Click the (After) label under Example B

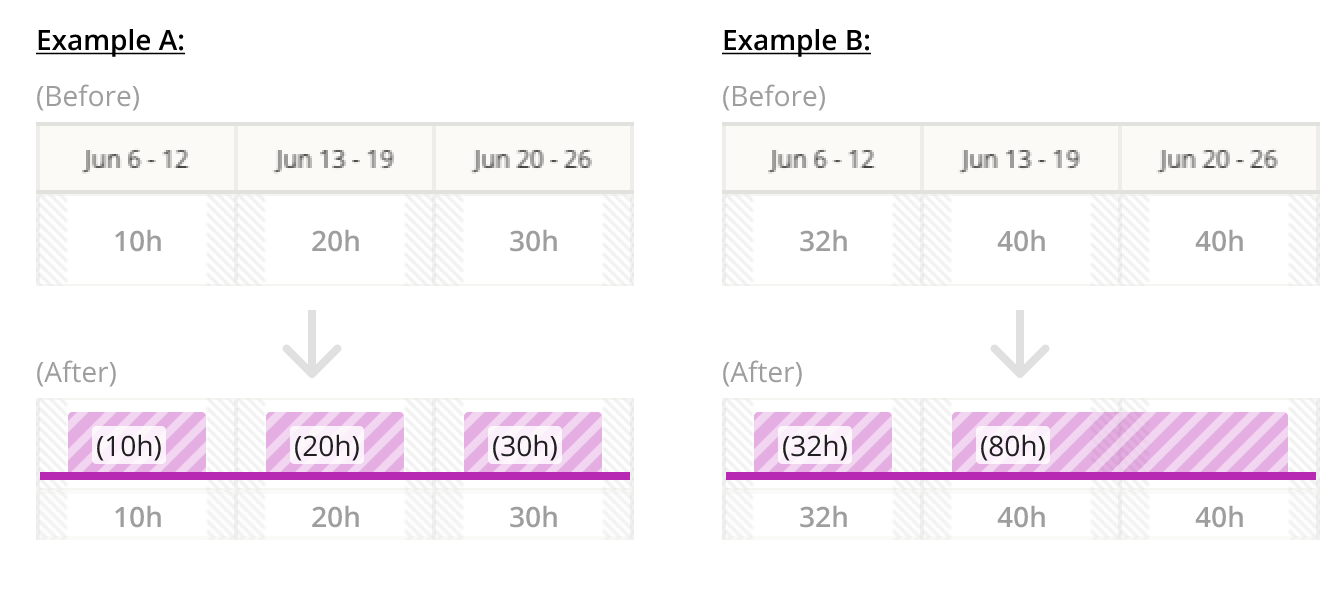[763, 373]
